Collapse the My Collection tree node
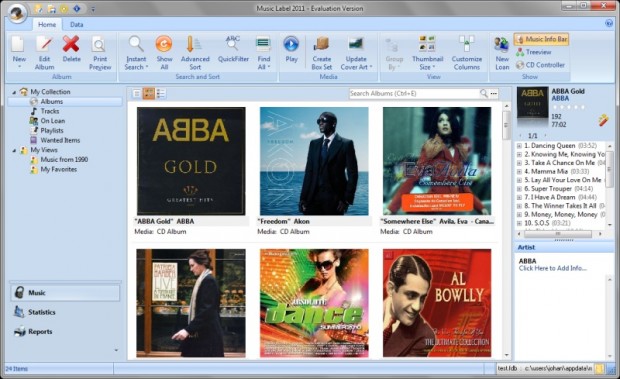Viewport: 620px width, 379px height. click(14, 92)
